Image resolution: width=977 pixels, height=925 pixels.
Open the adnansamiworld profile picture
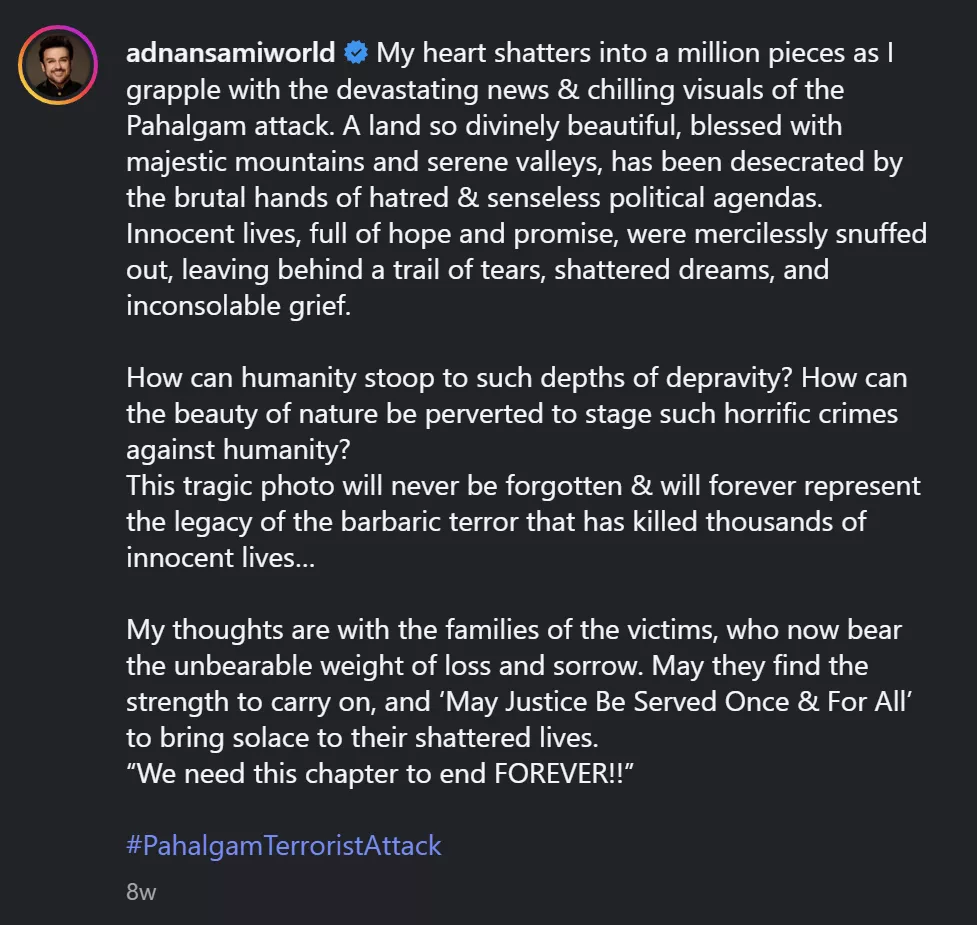tap(58, 66)
